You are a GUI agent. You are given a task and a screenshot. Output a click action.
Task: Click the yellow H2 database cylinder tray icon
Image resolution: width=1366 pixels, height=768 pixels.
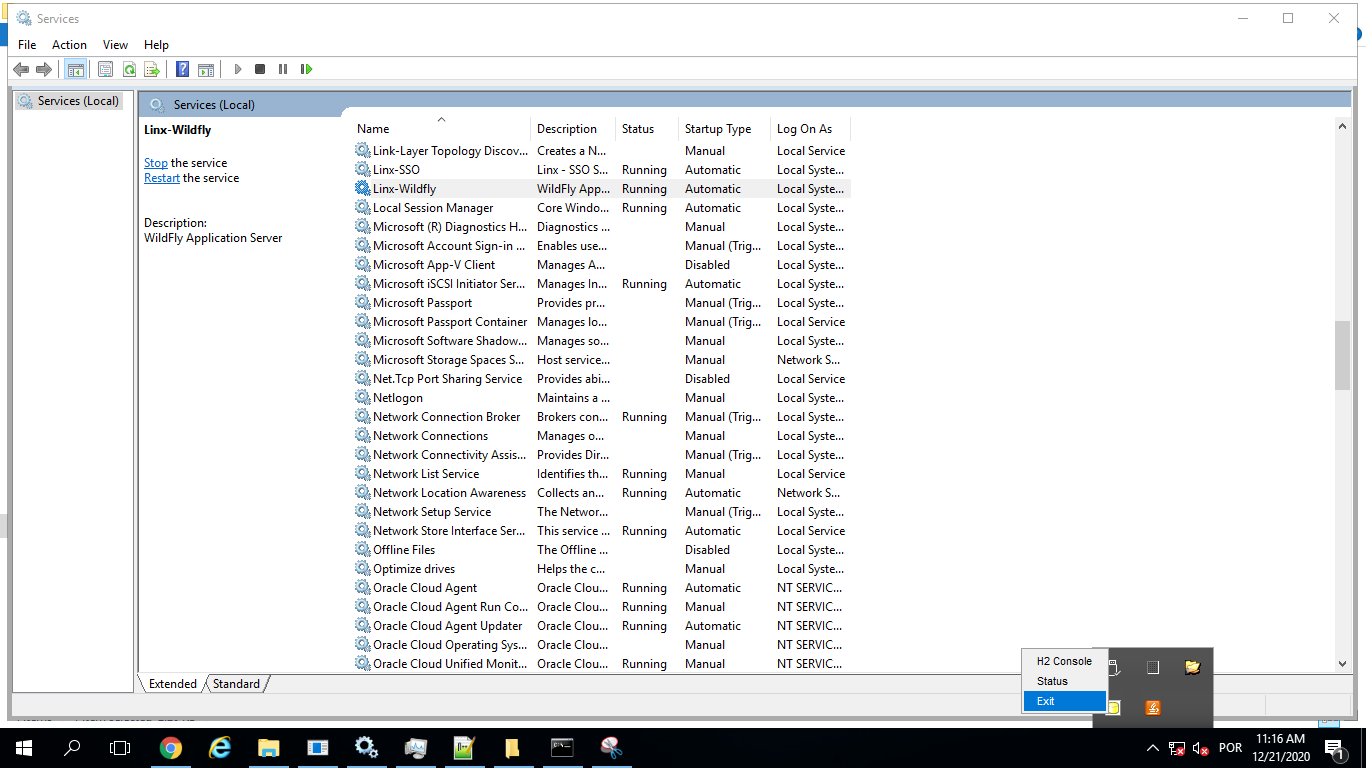tap(1113, 707)
